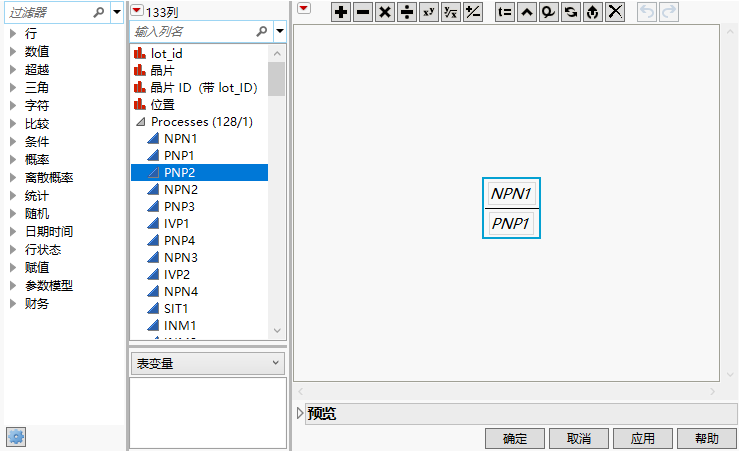
Task: Click the column list vertical scrollbar thumb
Action: 277,79
